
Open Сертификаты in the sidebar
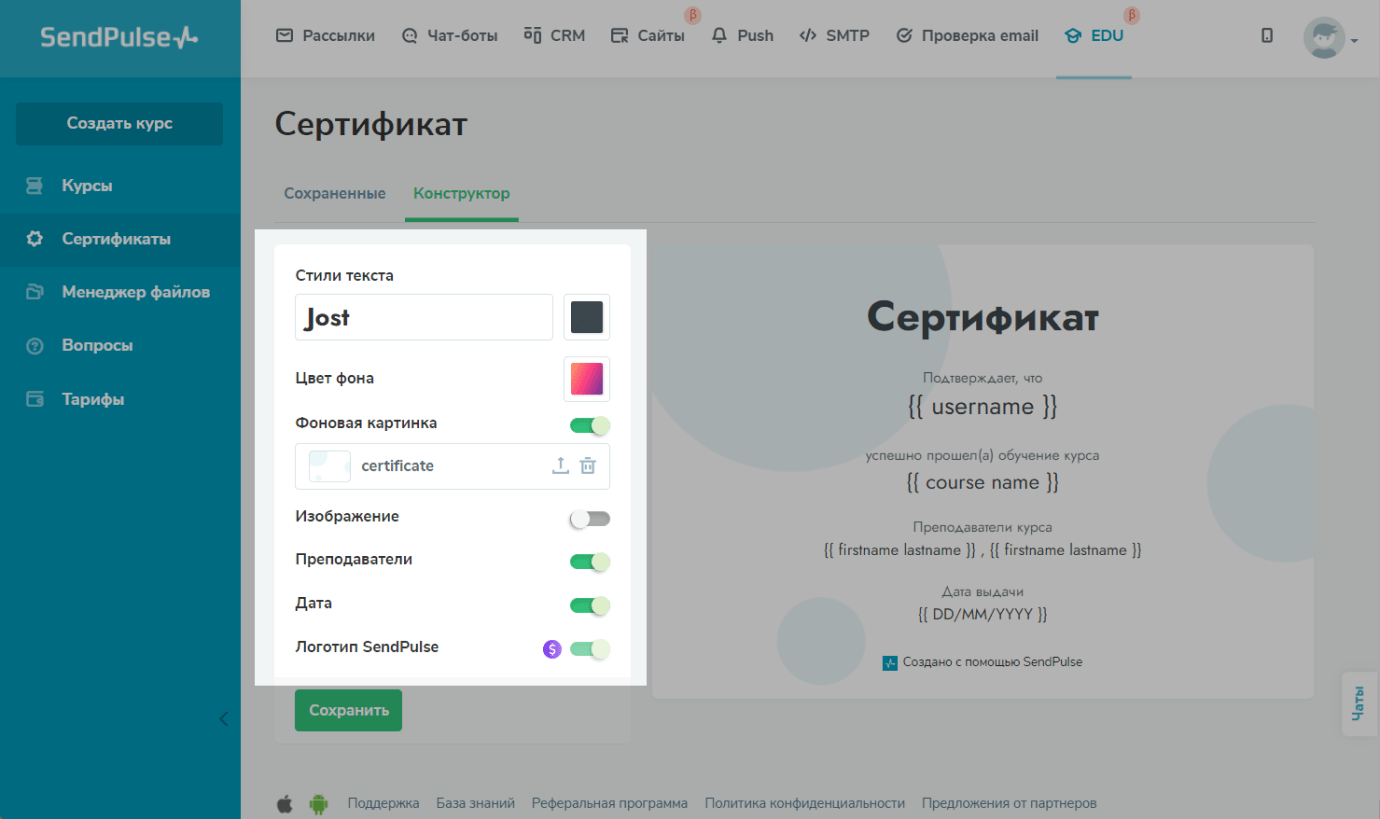tap(120, 239)
